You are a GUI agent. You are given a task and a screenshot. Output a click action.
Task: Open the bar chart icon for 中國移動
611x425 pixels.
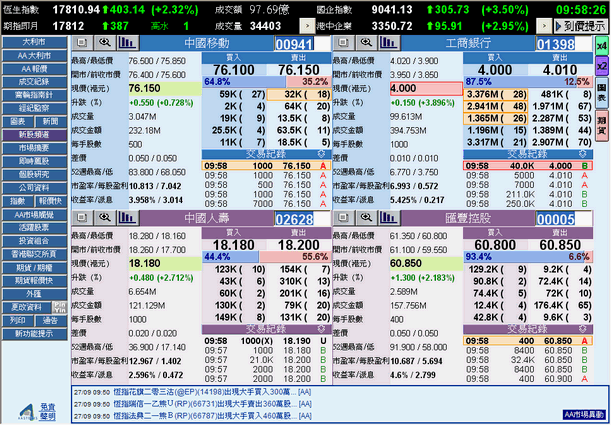[128, 43]
